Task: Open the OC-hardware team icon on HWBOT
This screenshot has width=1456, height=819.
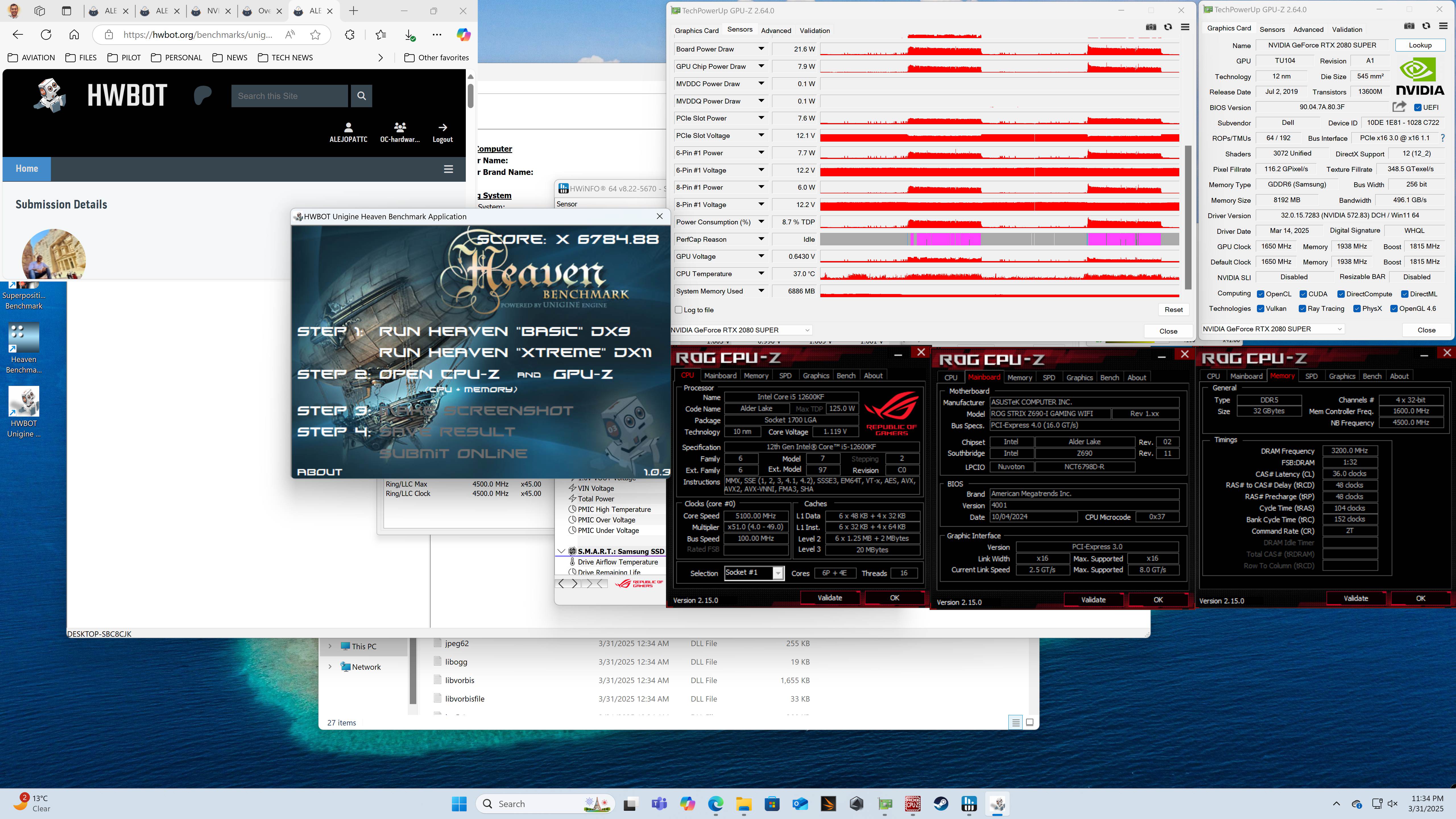Action: tap(400, 127)
